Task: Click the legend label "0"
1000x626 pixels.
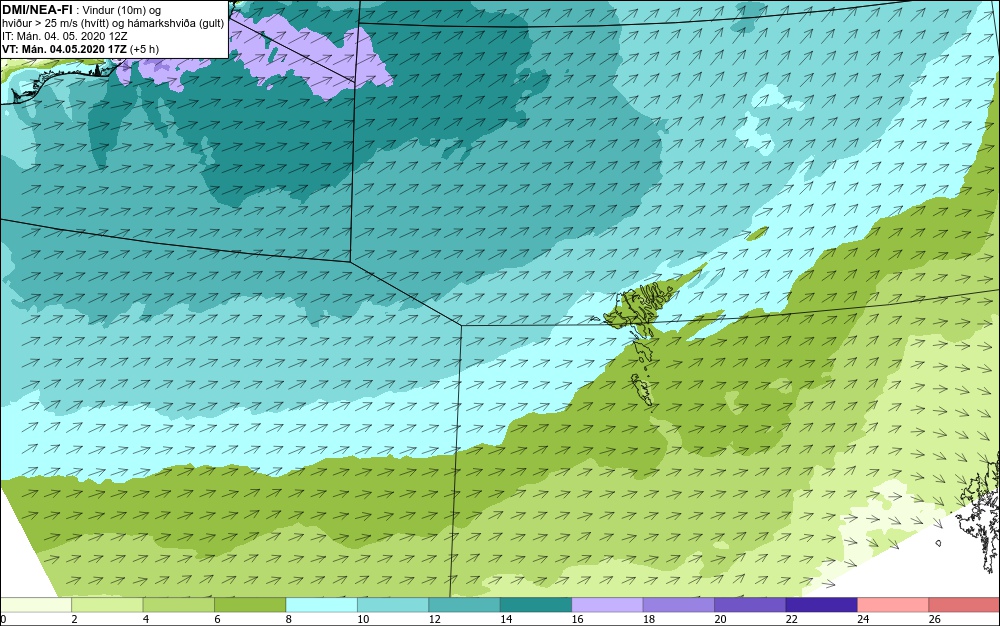Action: 3,619
